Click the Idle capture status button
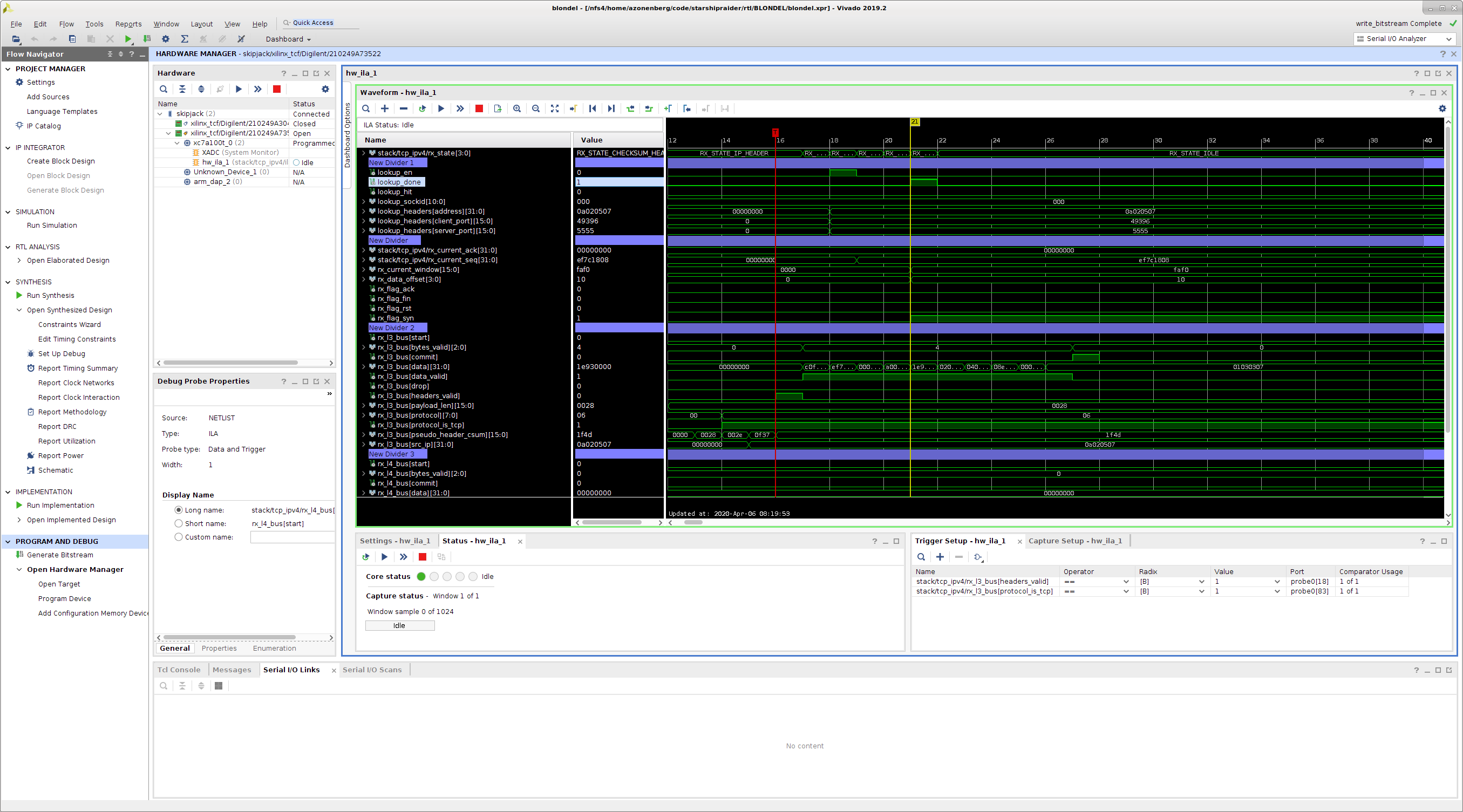The width and height of the screenshot is (1463, 812). click(400, 626)
